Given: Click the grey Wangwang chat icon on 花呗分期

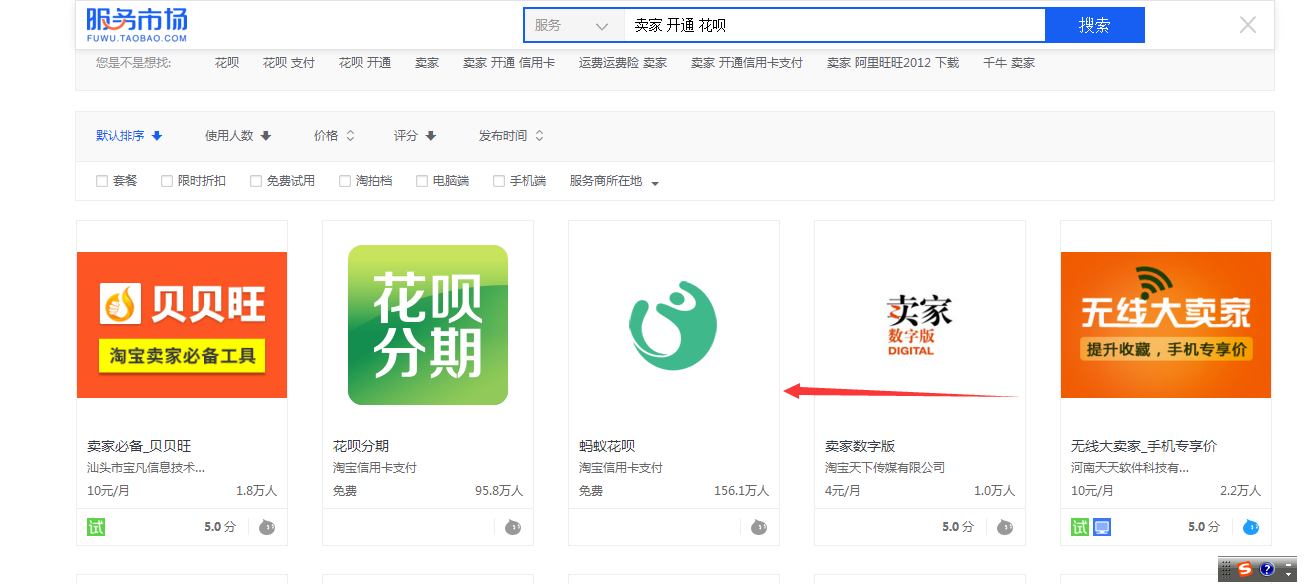Looking at the screenshot, I should 513,527.
